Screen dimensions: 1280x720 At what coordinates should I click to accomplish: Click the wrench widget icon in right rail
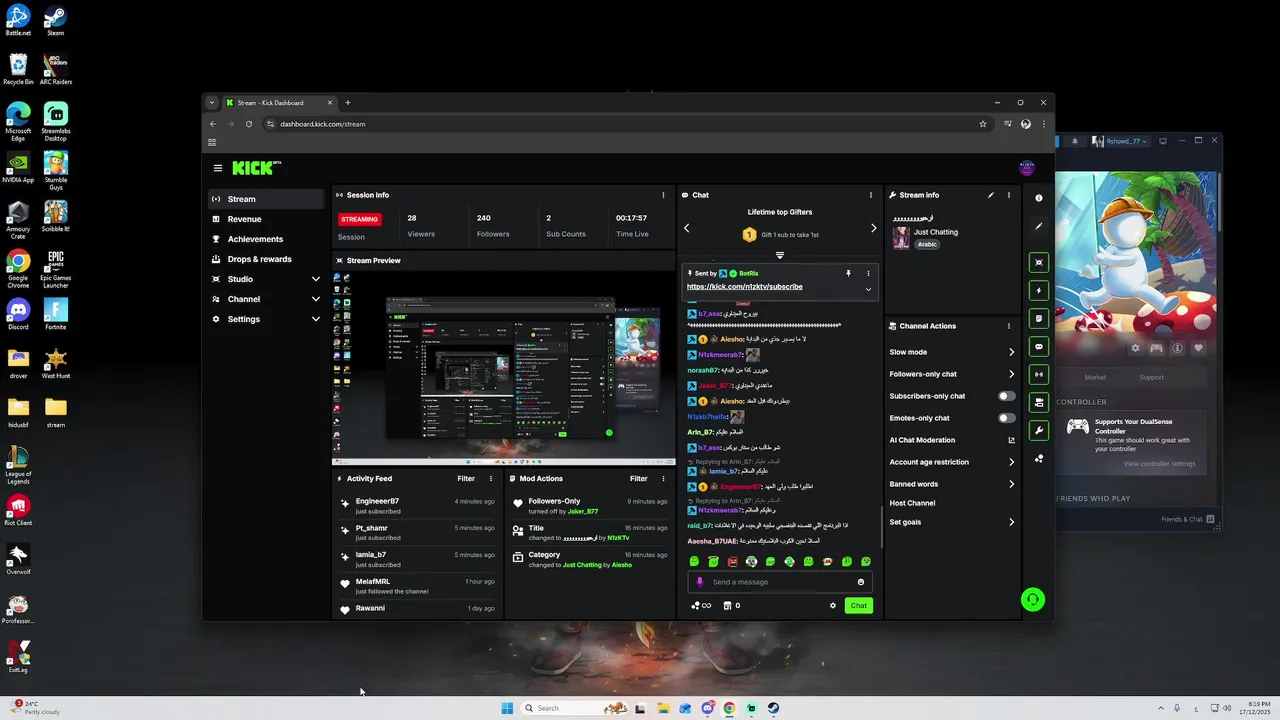[1039, 431]
